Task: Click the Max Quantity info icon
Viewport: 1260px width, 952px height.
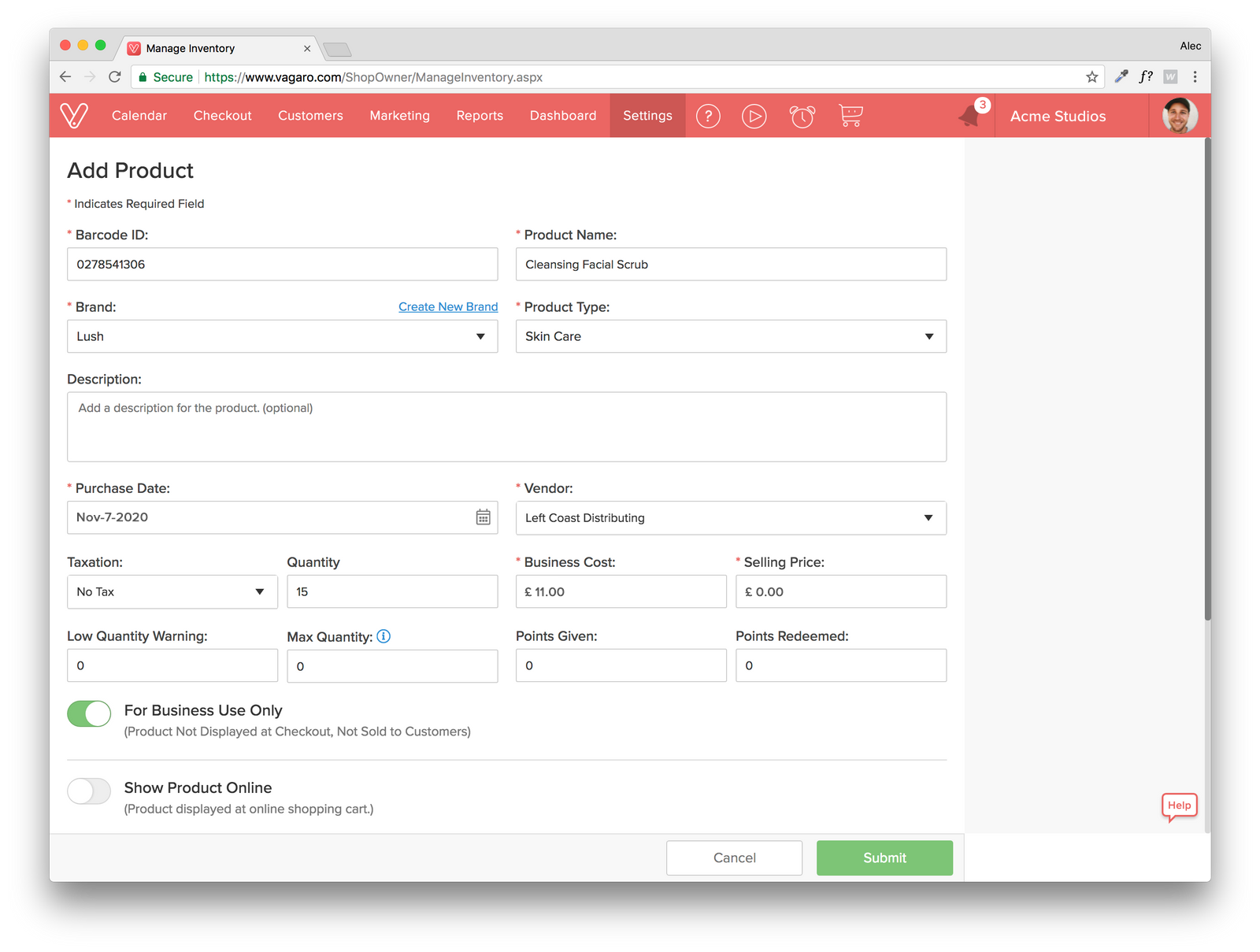Action: click(x=384, y=636)
